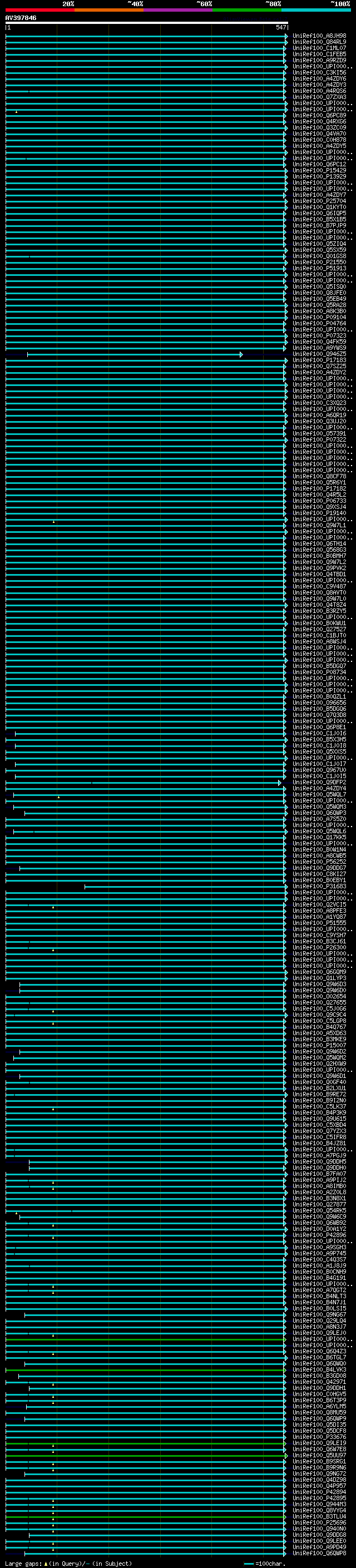Select hit label UniRef100_P31683
Image resolution: width=356 pixels, height=1568 pixels.
(319, 887)
